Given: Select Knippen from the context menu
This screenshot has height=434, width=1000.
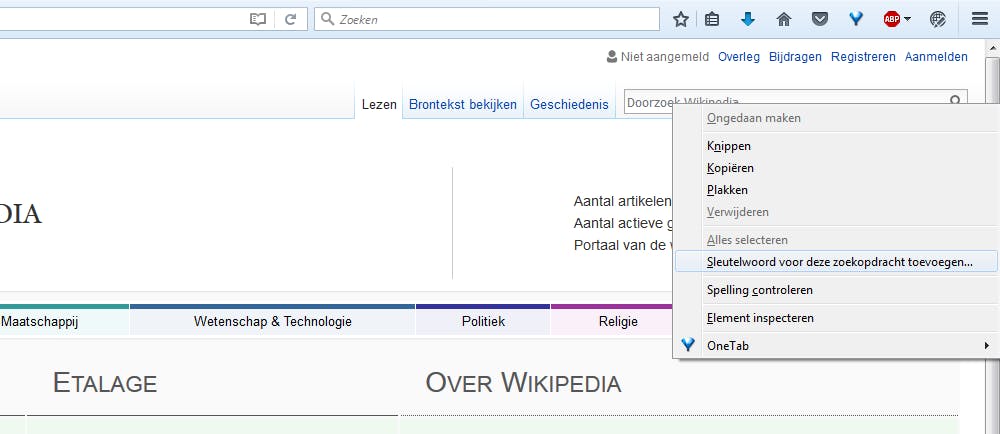Looking at the screenshot, I should click(x=835, y=146).
